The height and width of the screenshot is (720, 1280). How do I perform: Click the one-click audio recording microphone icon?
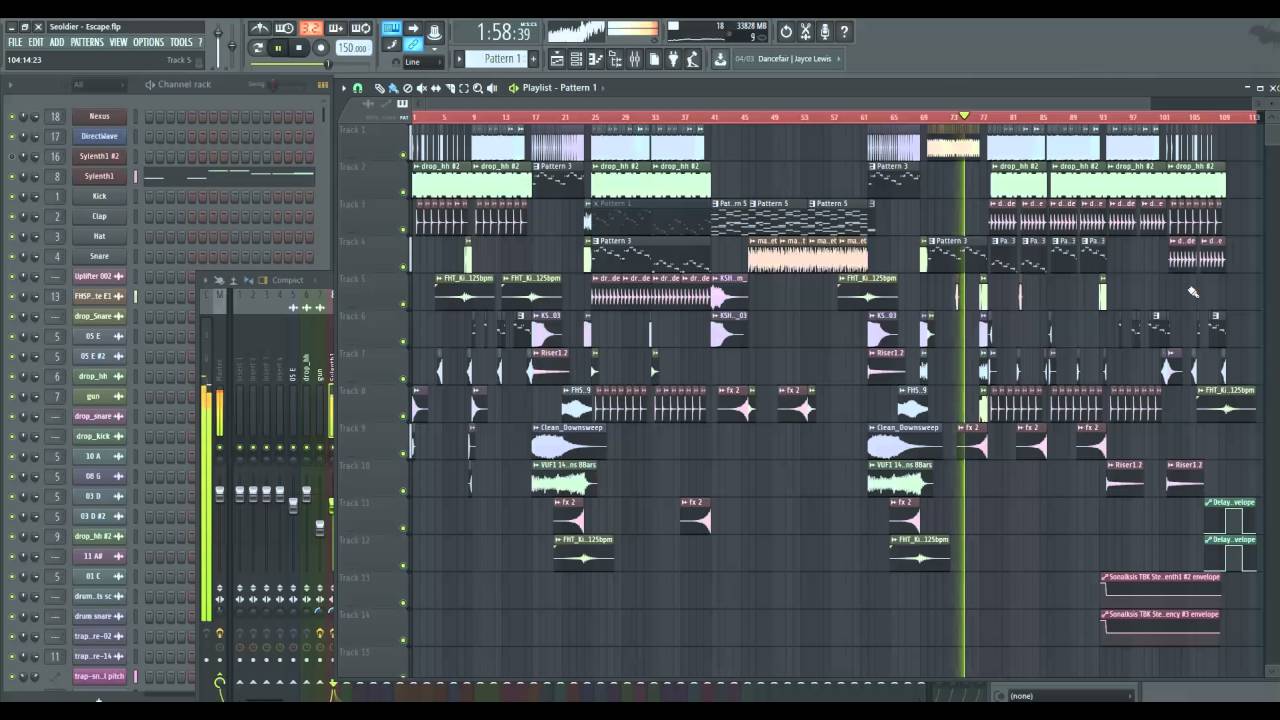click(x=825, y=32)
